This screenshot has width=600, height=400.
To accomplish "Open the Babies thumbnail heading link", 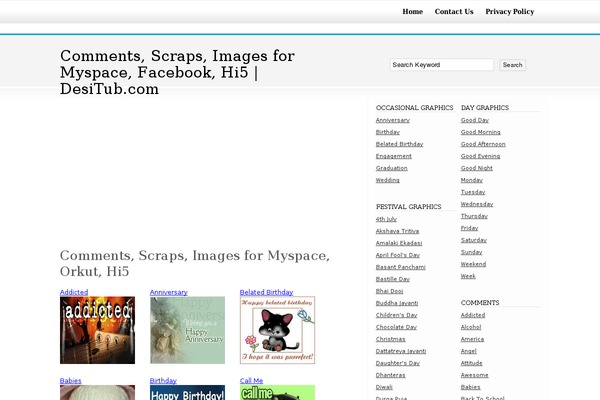I will pos(70,380).
